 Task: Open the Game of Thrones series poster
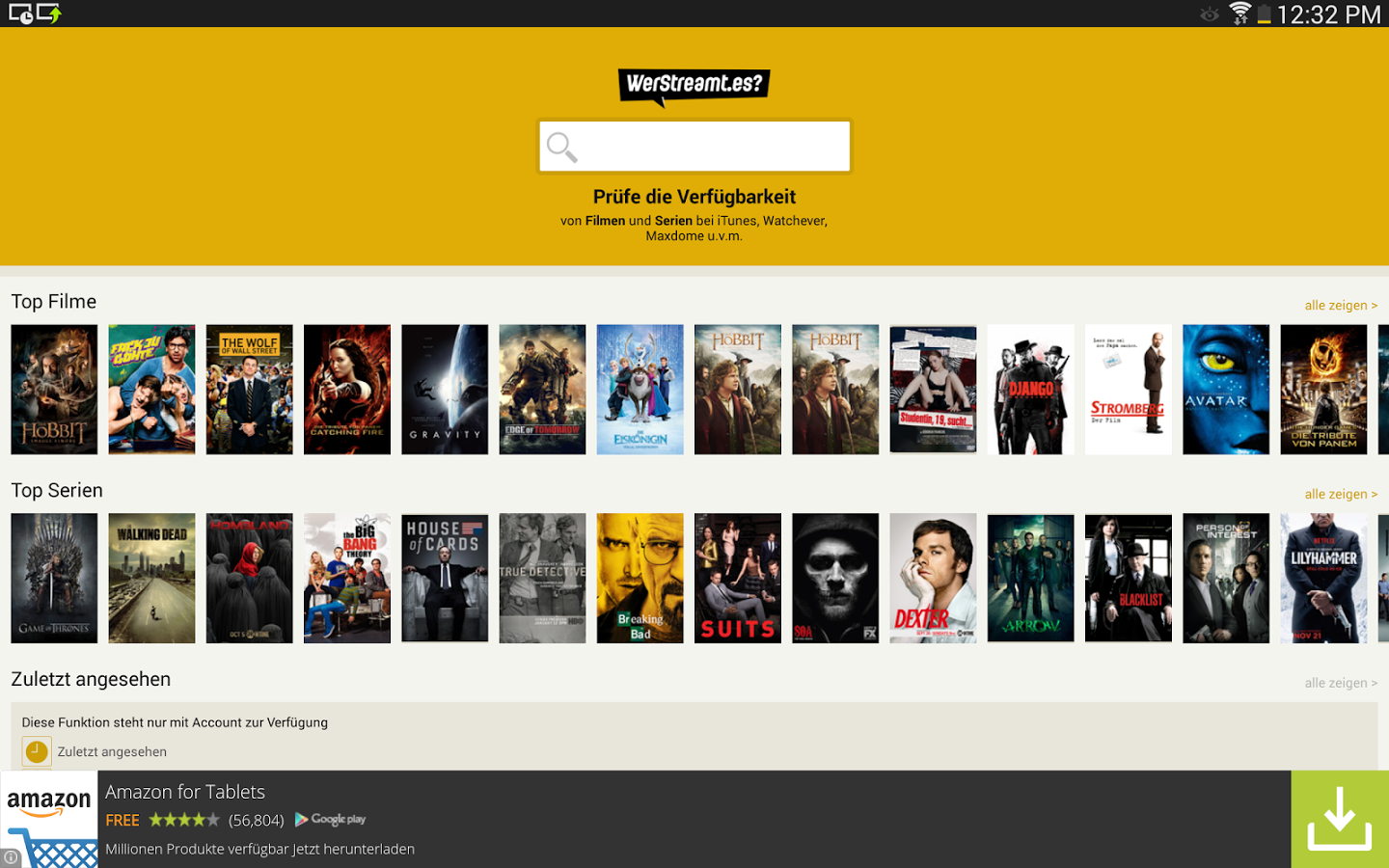click(54, 579)
